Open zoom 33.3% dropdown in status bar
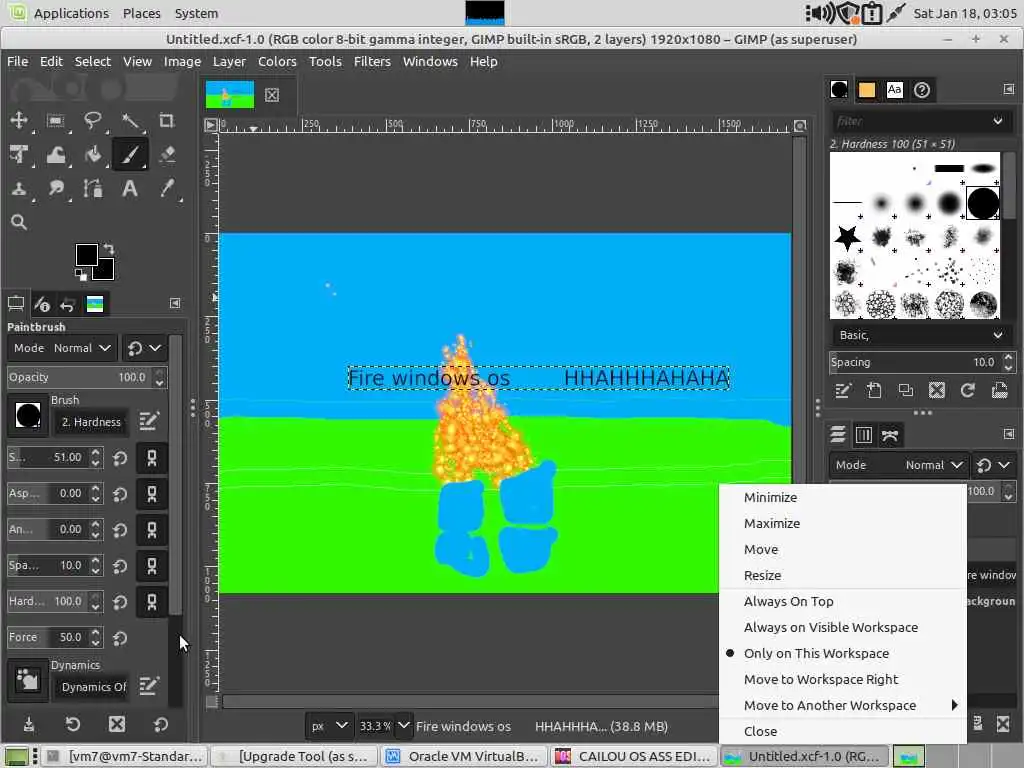The width and height of the screenshot is (1024, 768). click(404, 726)
